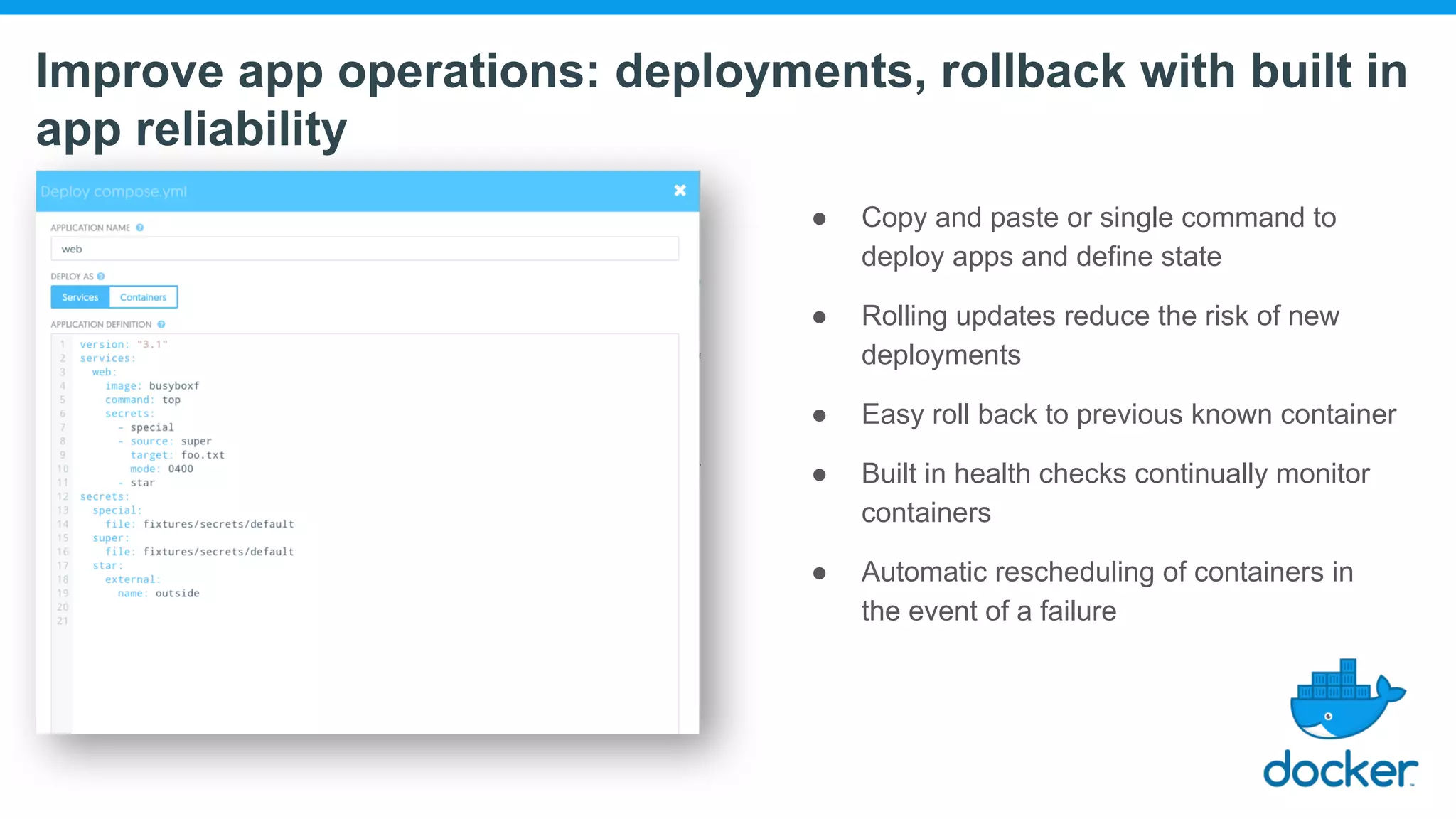This screenshot has height=819, width=1456.
Task: Click the version "3.1" line in editor
Action: (x=124, y=344)
